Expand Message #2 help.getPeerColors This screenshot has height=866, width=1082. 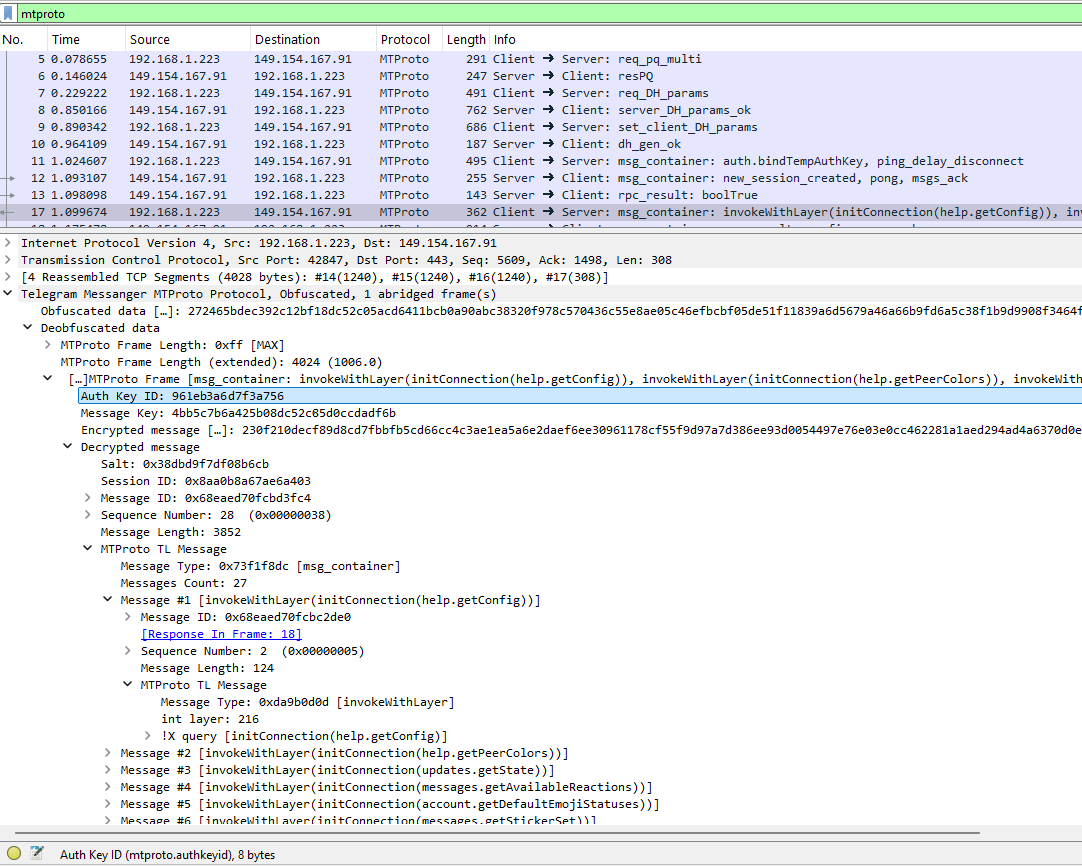point(108,753)
